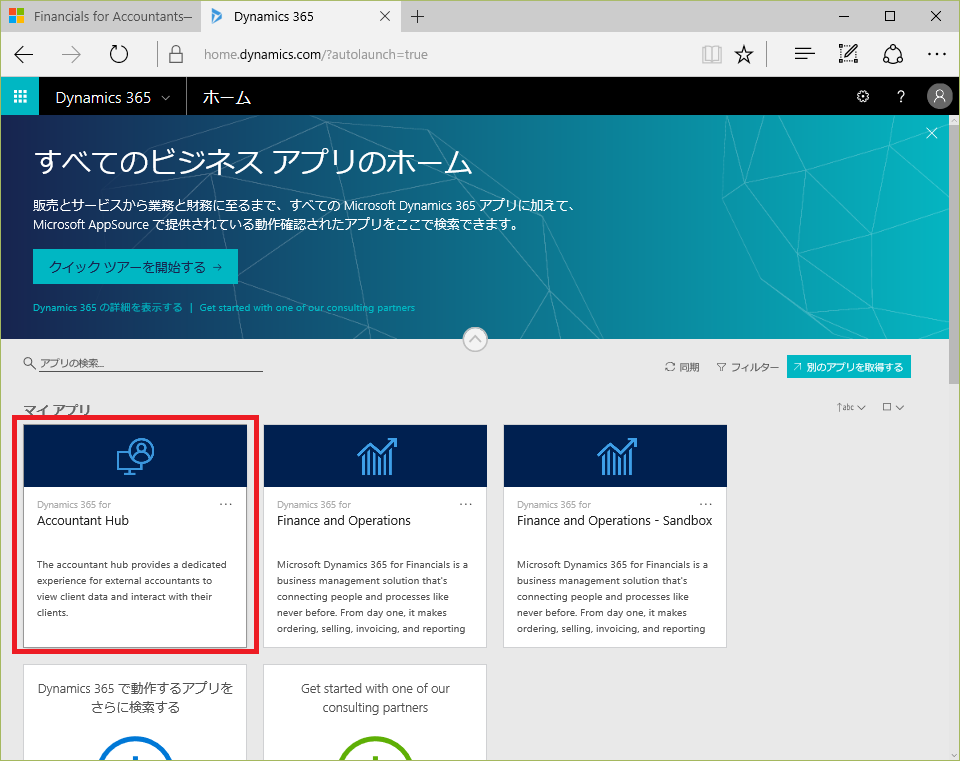
Task: Open the sort order dropdown
Action: click(x=851, y=407)
